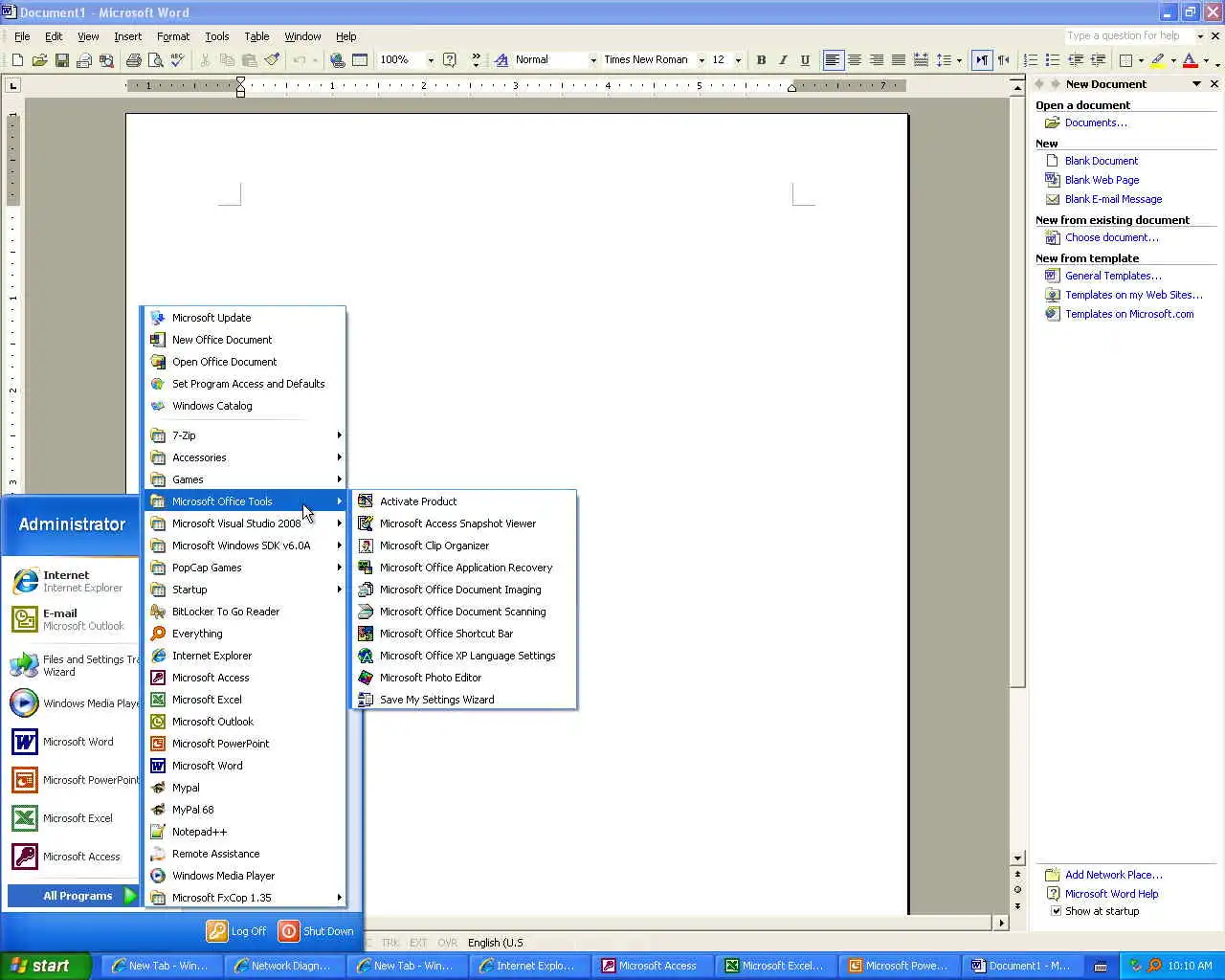
Task: Click the Insert Hyperlink globe icon
Action: point(337,60)
